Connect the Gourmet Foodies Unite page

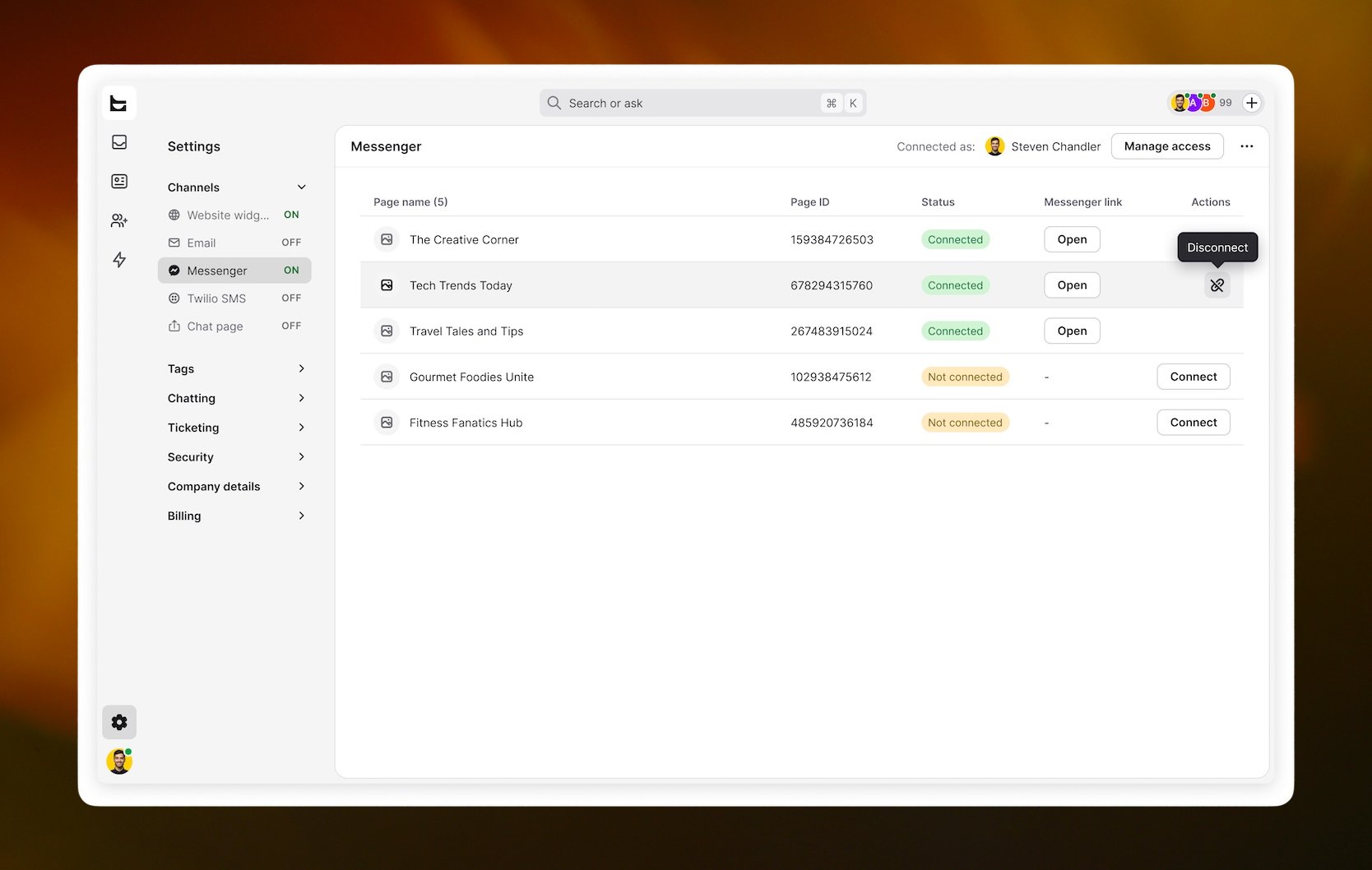1194,377
